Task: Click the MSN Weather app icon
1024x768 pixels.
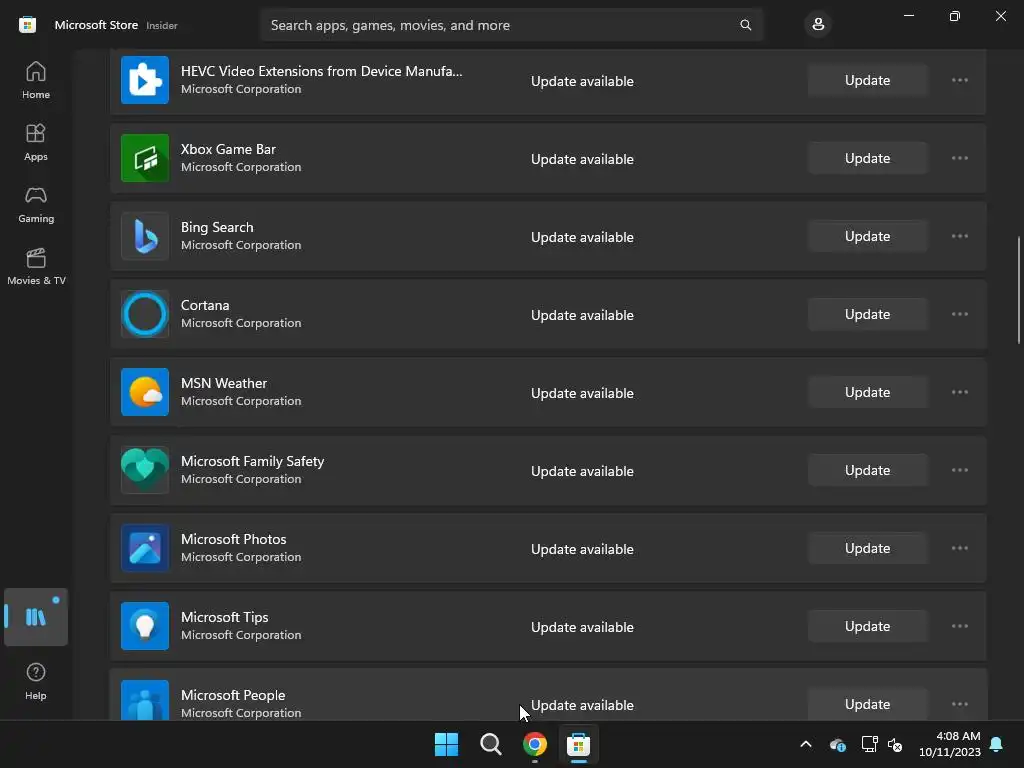Action: click(x=145, y=392)
